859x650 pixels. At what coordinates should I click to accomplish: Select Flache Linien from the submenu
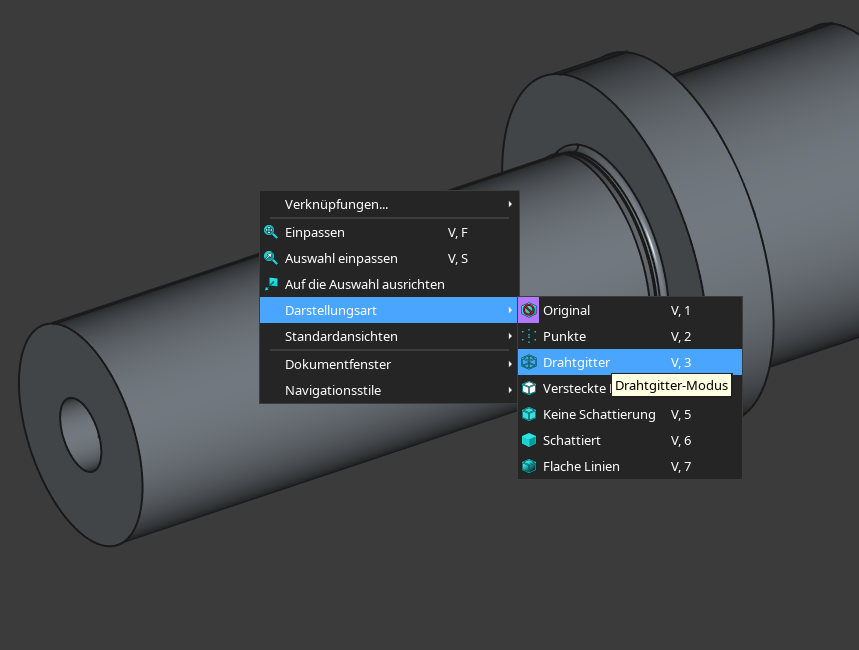tap(581, 466)
